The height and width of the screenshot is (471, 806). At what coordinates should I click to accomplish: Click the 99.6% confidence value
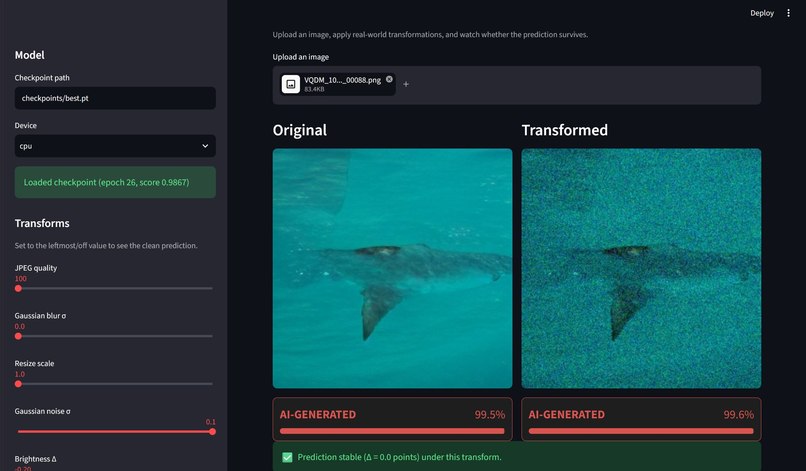(x=739, y=414)
